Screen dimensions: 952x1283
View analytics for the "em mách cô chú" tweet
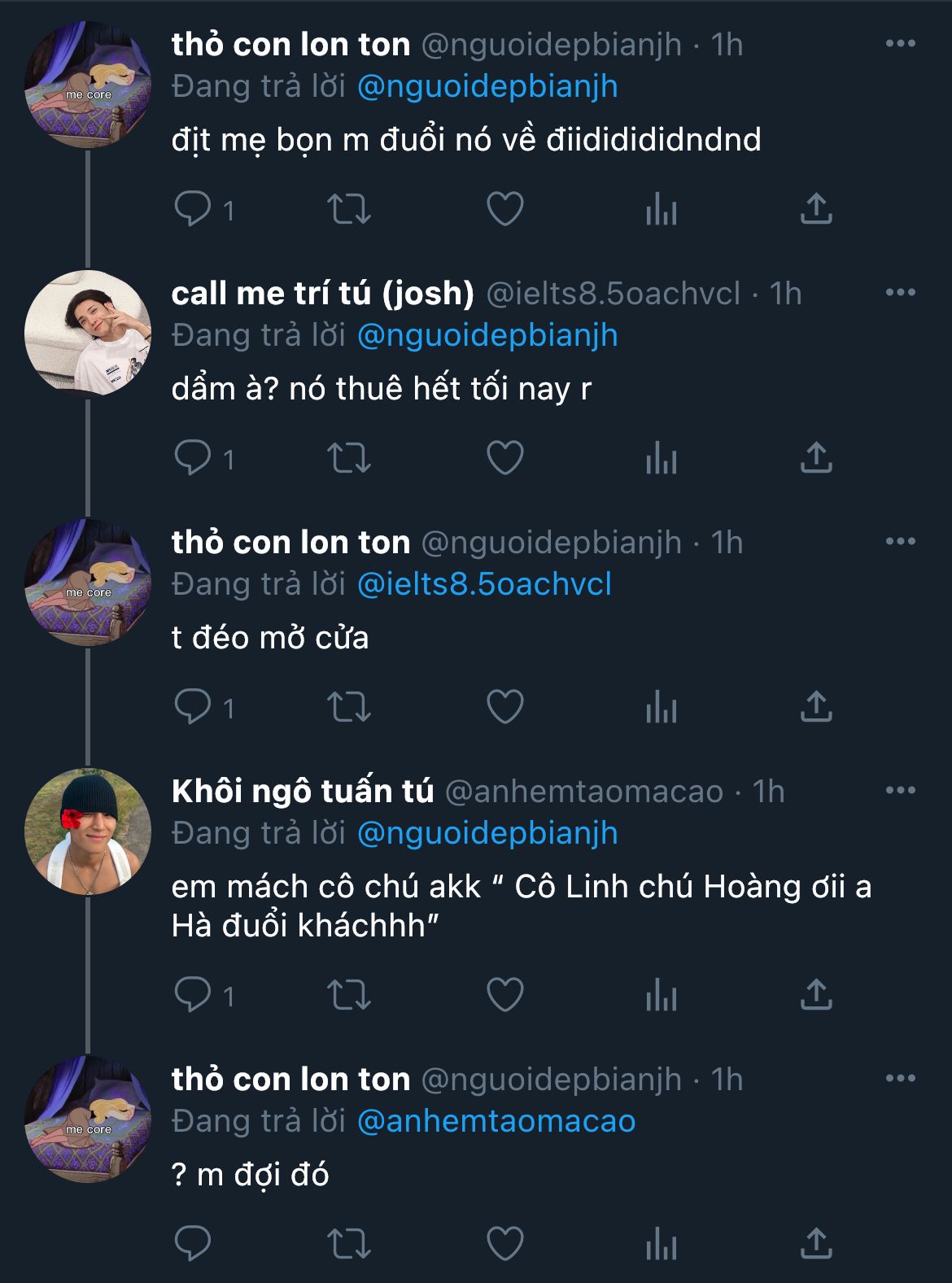661,994
